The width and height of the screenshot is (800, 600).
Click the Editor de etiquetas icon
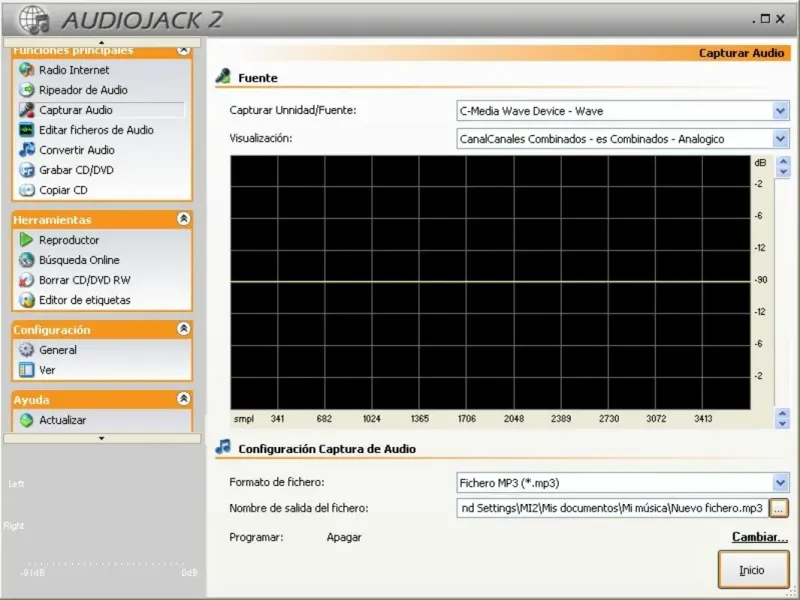(x=27, y=299)
